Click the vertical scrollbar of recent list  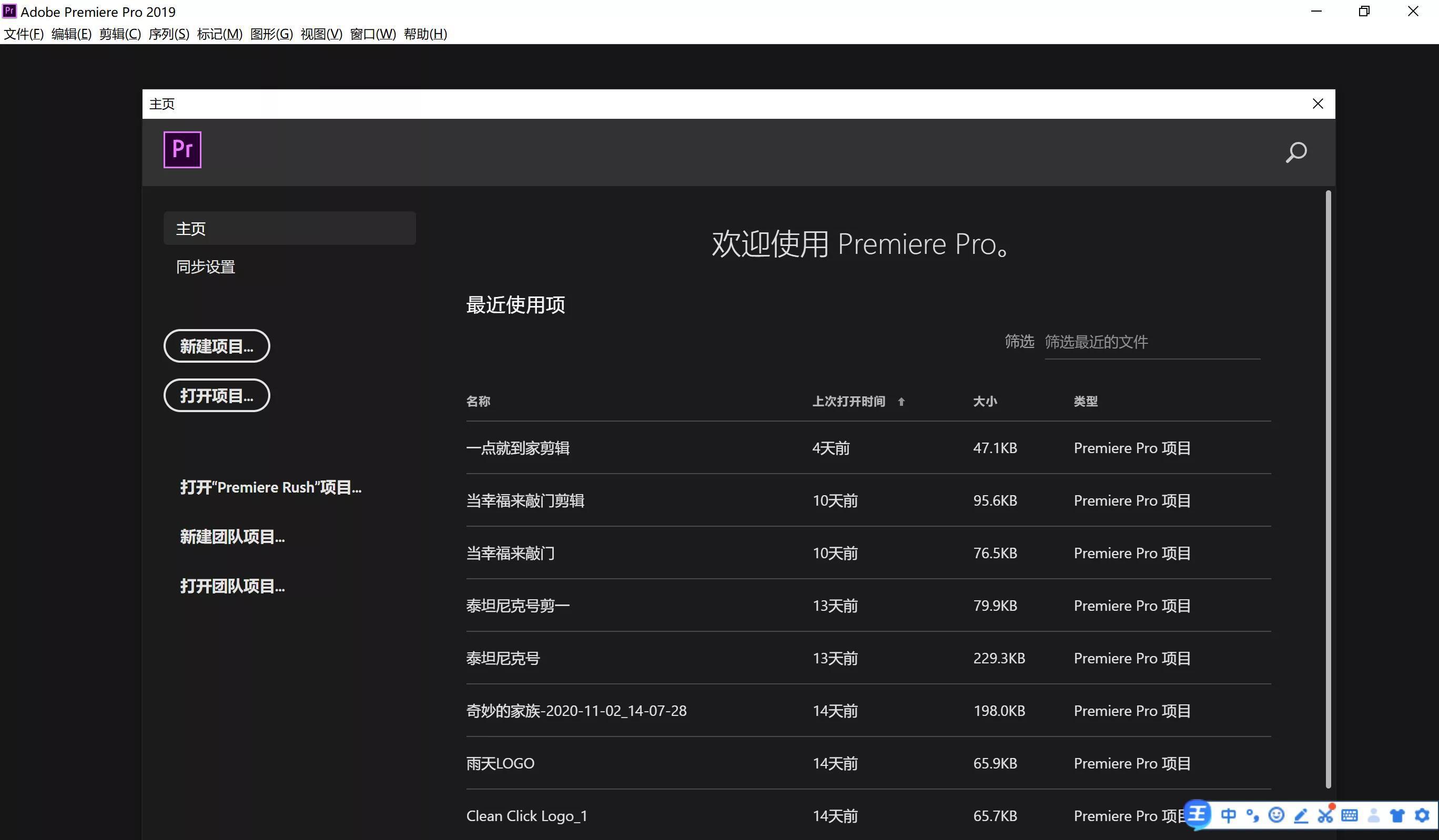pos(1328,489)
